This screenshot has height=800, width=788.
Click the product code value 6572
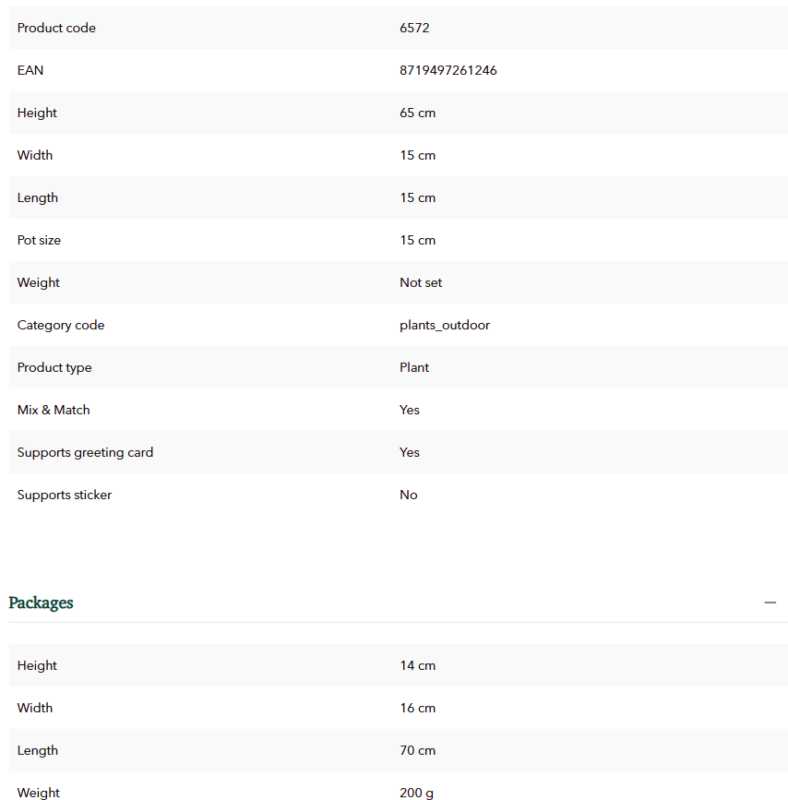click(x=414, y=28)
